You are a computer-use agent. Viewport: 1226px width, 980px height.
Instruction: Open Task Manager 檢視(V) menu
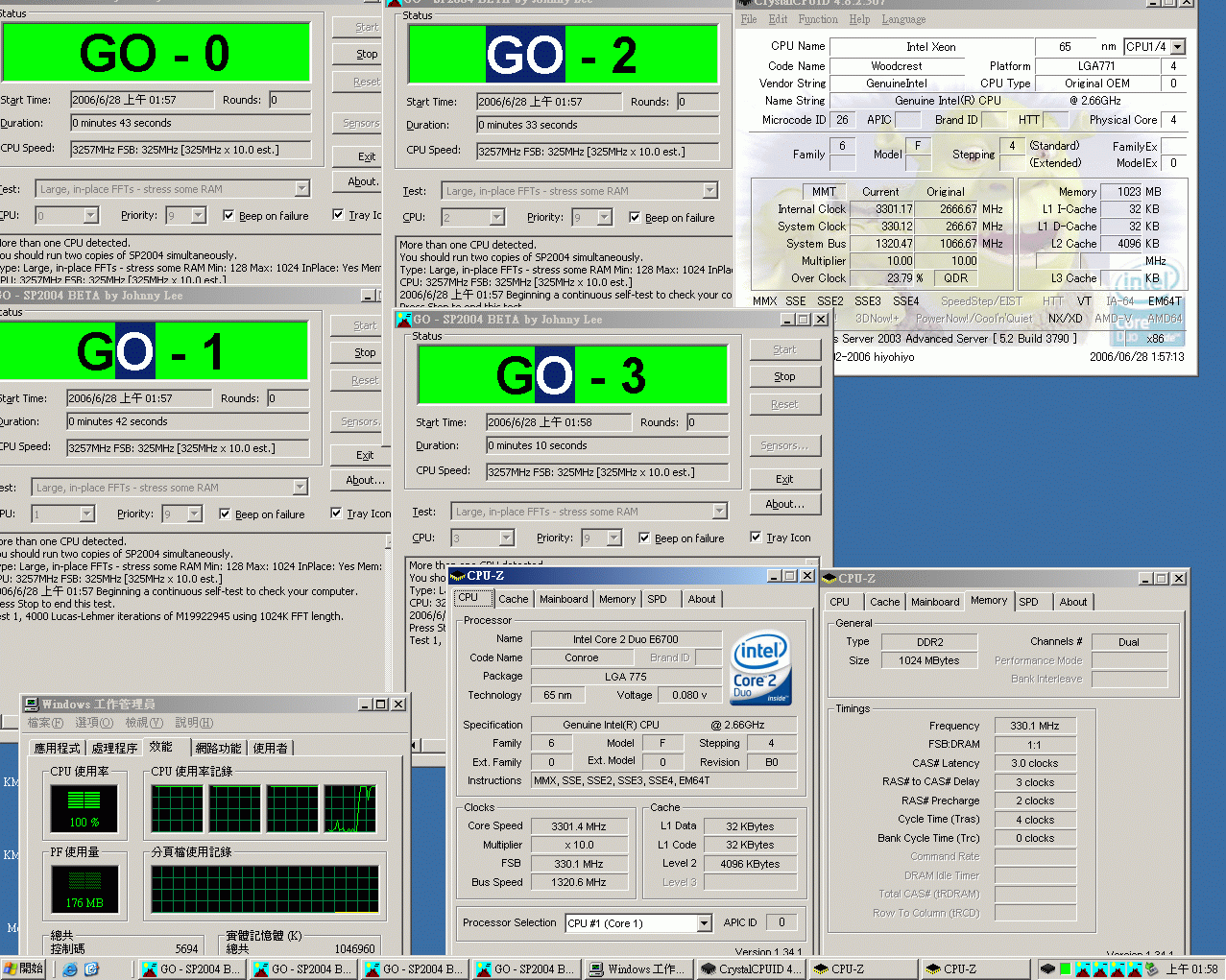point(144,723)
